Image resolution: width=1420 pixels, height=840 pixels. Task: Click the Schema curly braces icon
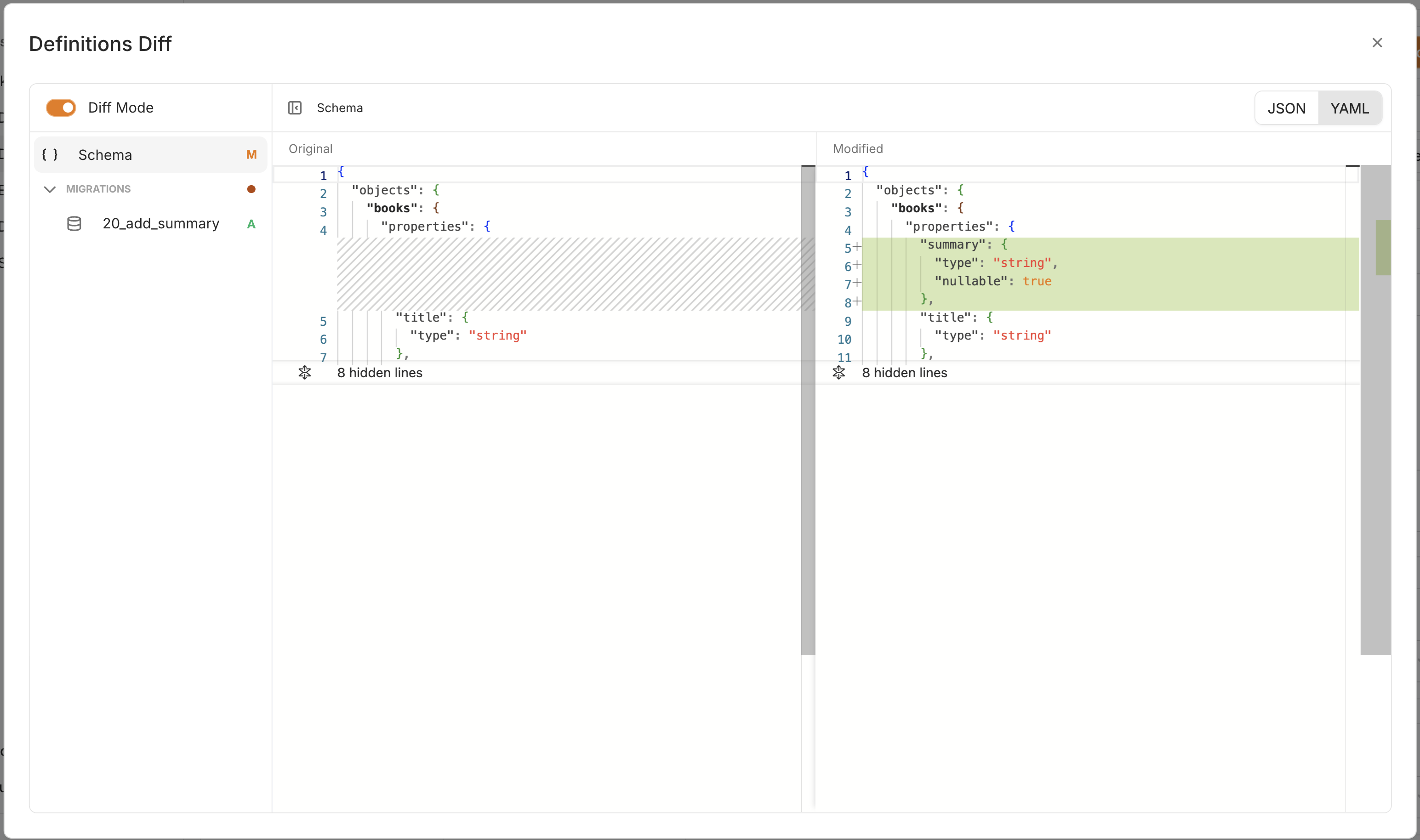coord(50,154)
